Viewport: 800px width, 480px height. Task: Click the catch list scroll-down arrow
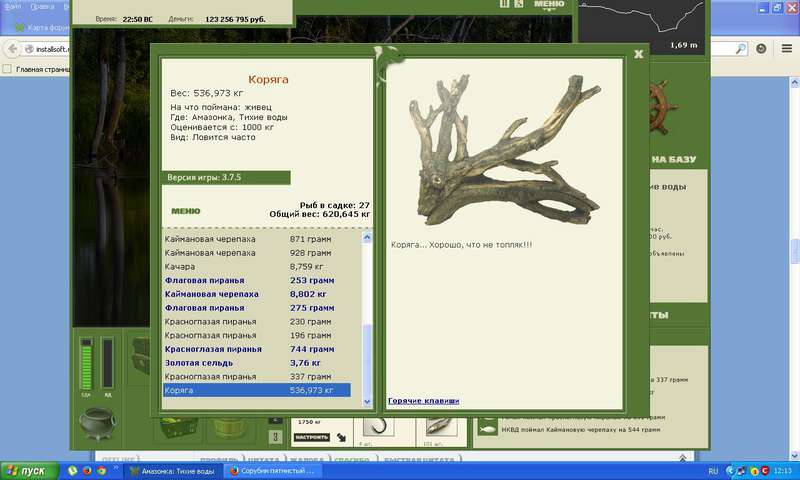pos(367,402)
